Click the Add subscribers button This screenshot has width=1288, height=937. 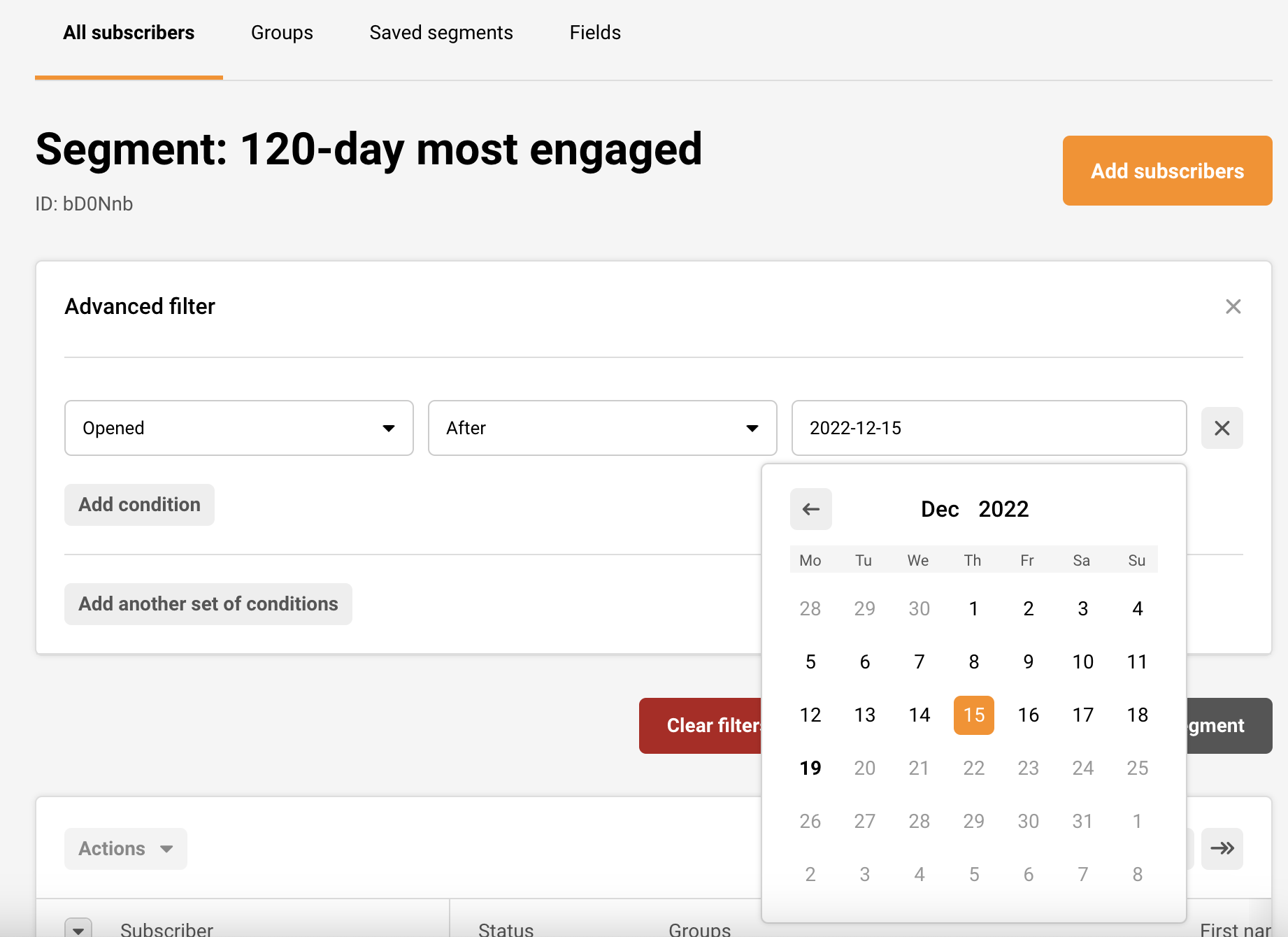click(1167, 171)
